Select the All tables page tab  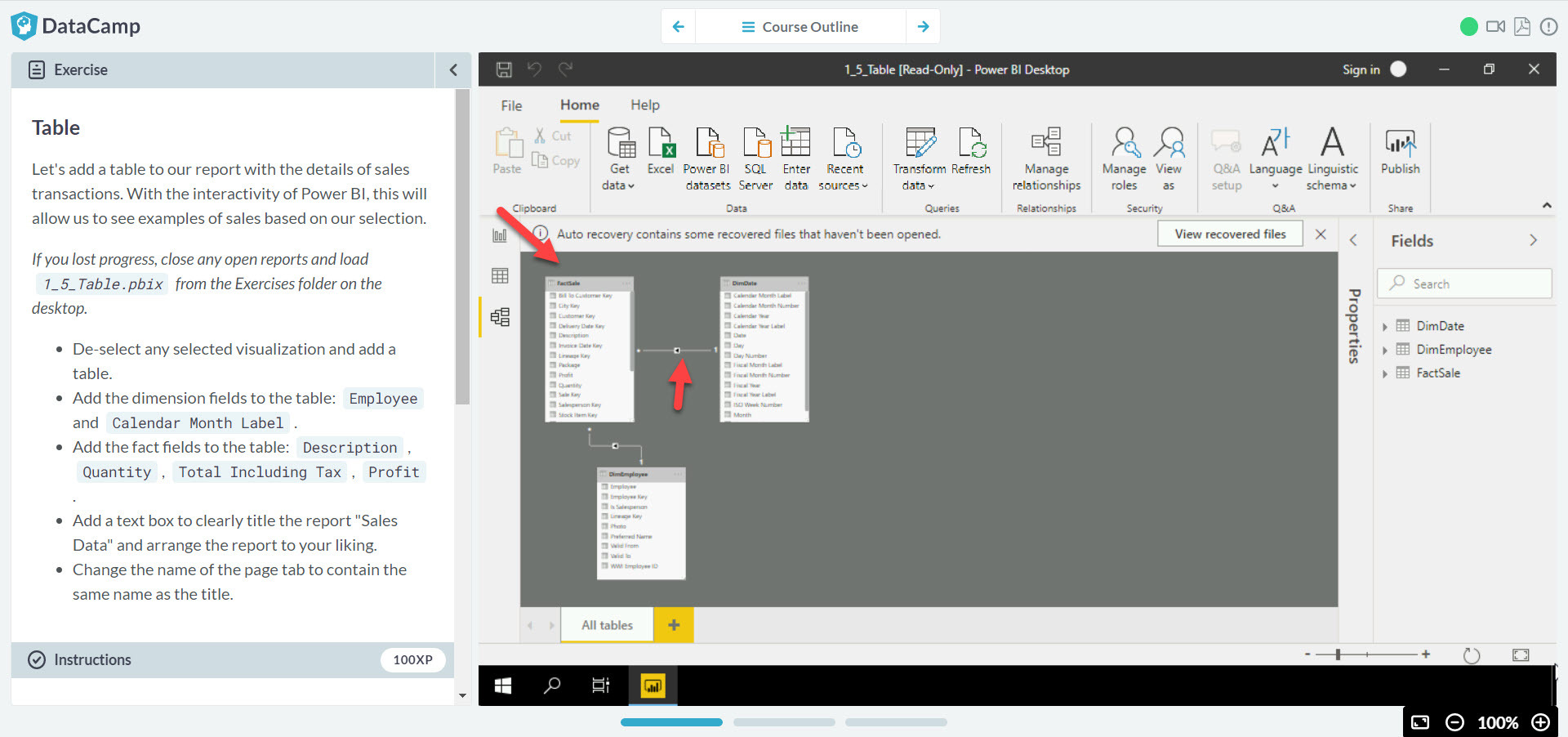(x=607, y=625)
